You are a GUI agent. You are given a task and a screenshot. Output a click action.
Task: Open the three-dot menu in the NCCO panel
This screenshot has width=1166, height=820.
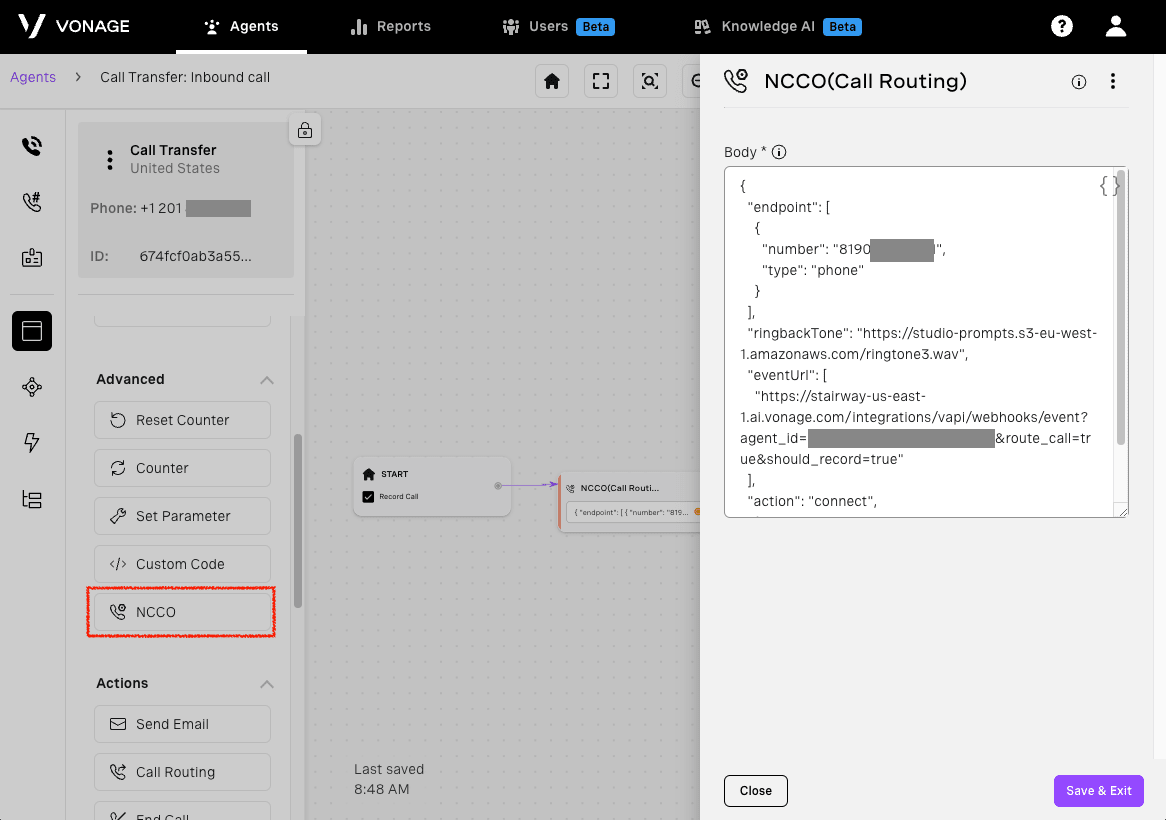pos(1113,82)
